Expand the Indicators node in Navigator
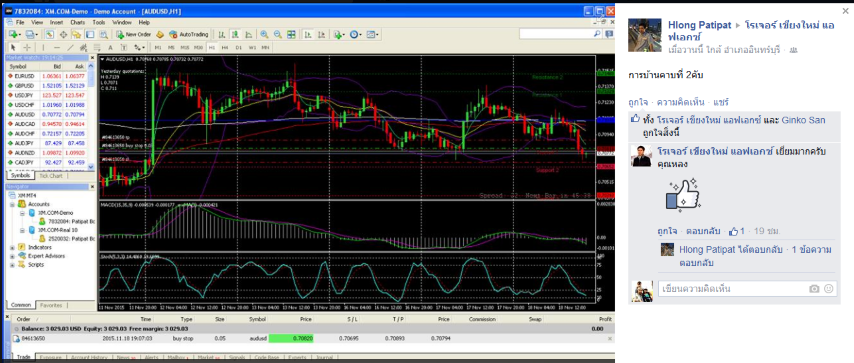The image size is (854, 363). (12, 247)
